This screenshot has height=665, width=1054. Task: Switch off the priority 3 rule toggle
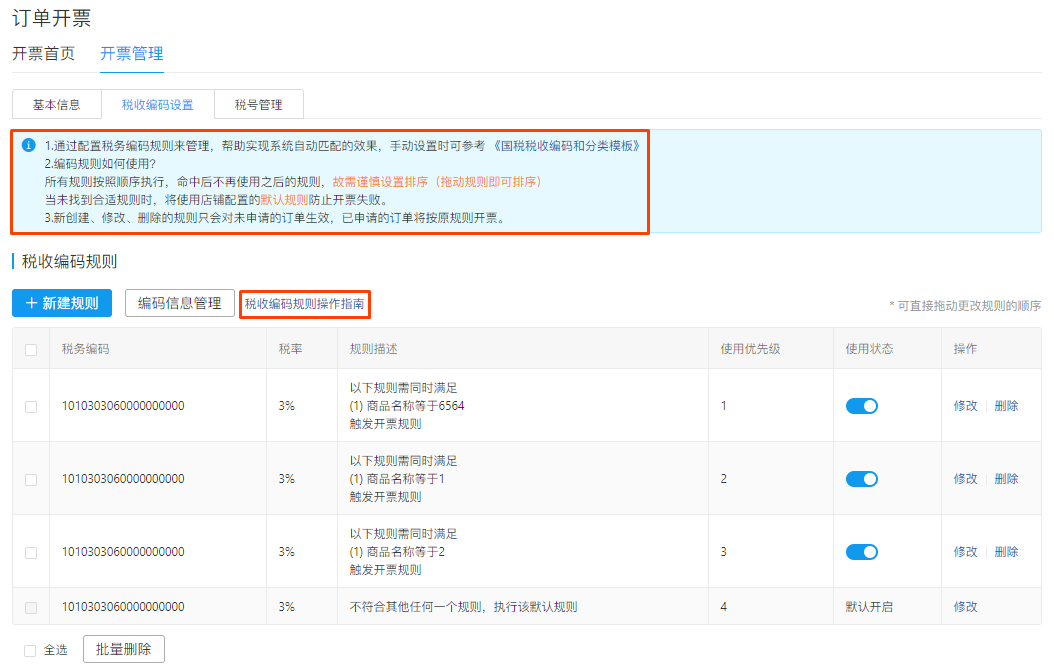click(861, 552)
